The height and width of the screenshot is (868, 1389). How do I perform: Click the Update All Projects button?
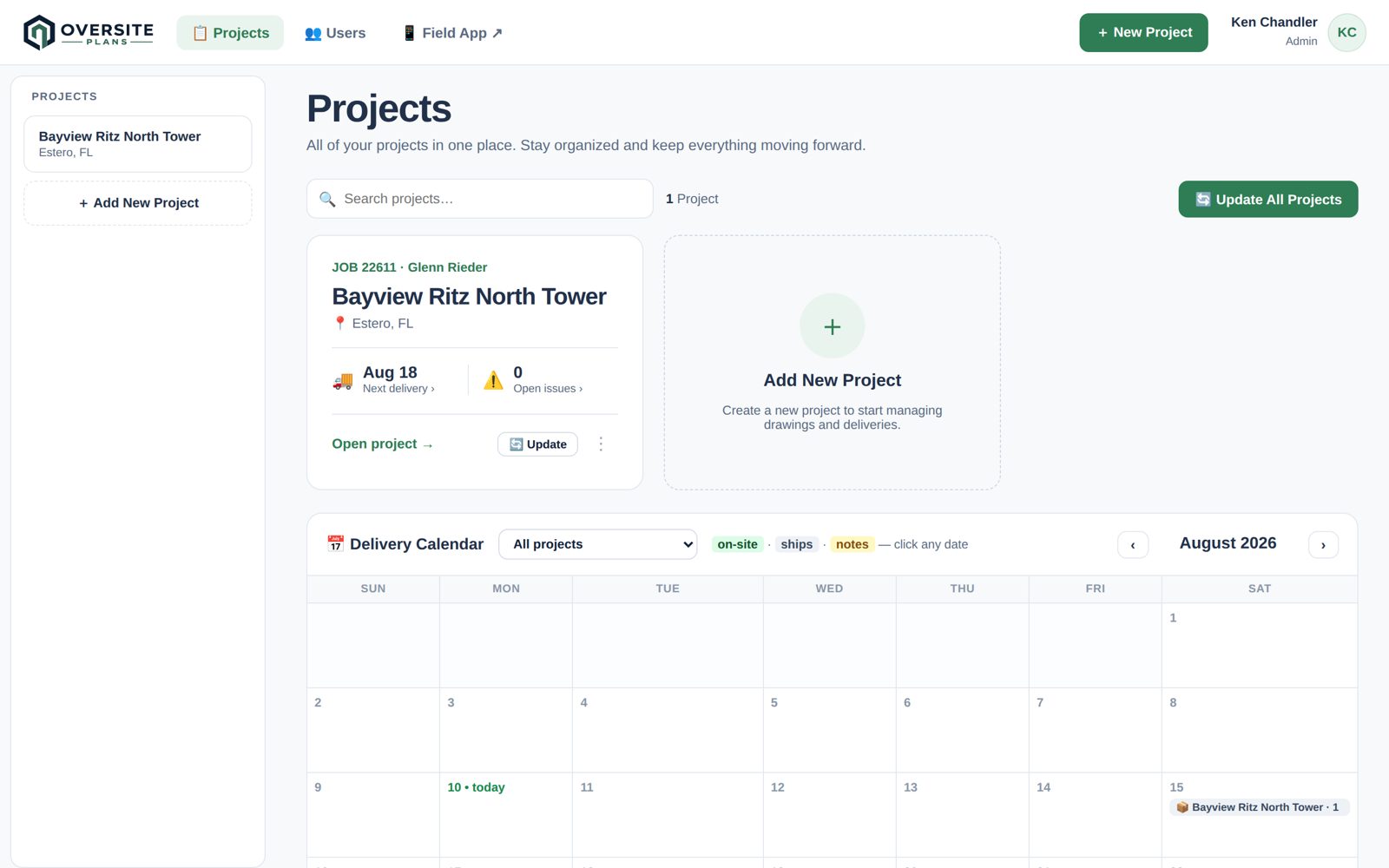[x=1267, y=200]
